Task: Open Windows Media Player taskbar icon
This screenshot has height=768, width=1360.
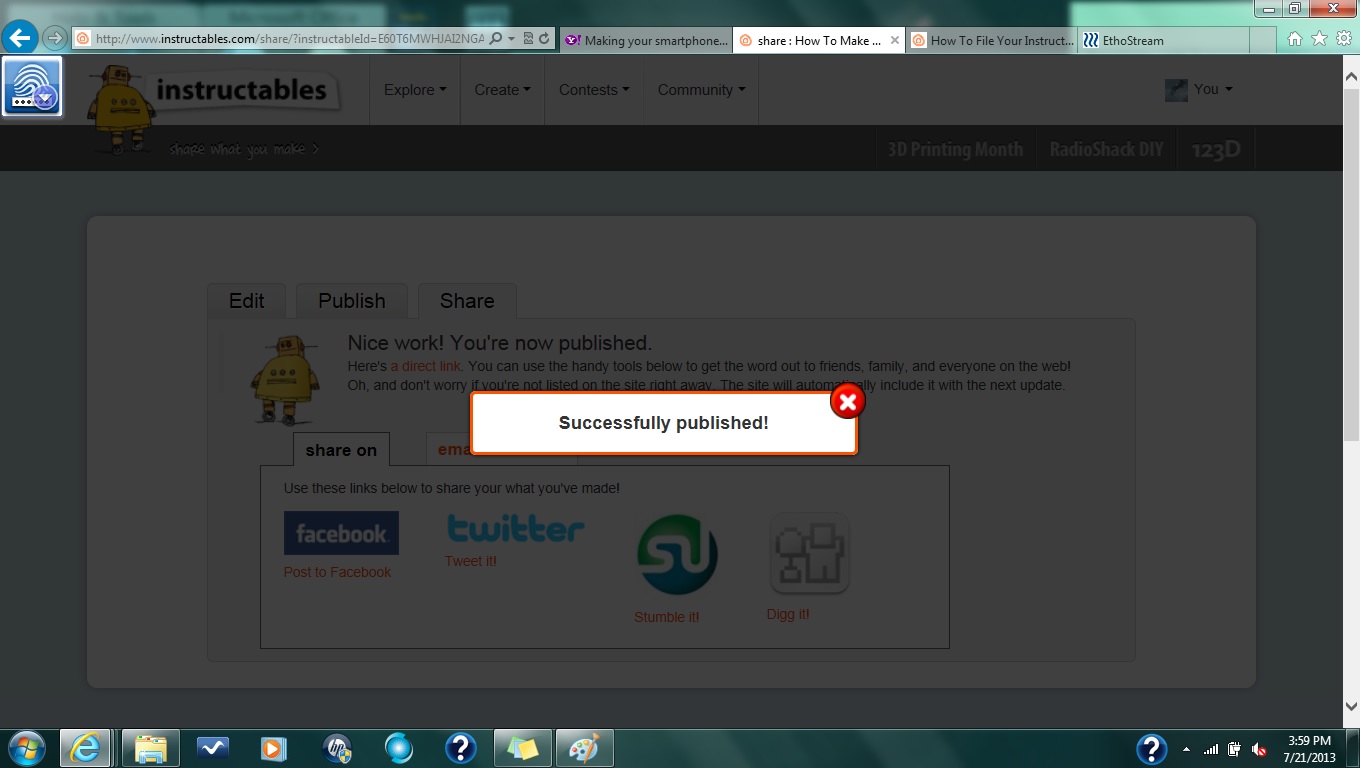Action: tap(273, 748)
